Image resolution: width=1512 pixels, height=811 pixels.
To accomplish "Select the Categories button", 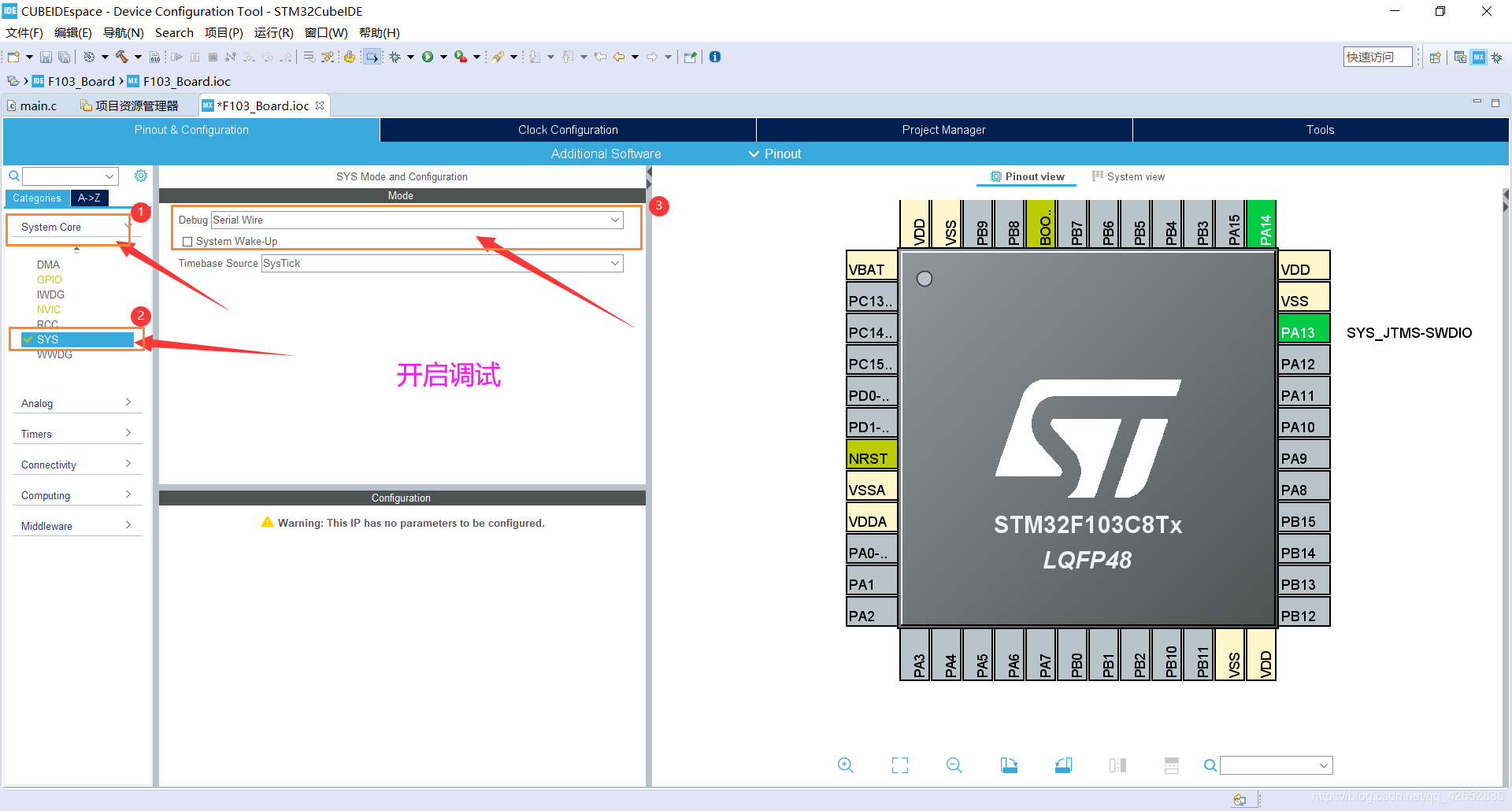I will pos(37,198).
